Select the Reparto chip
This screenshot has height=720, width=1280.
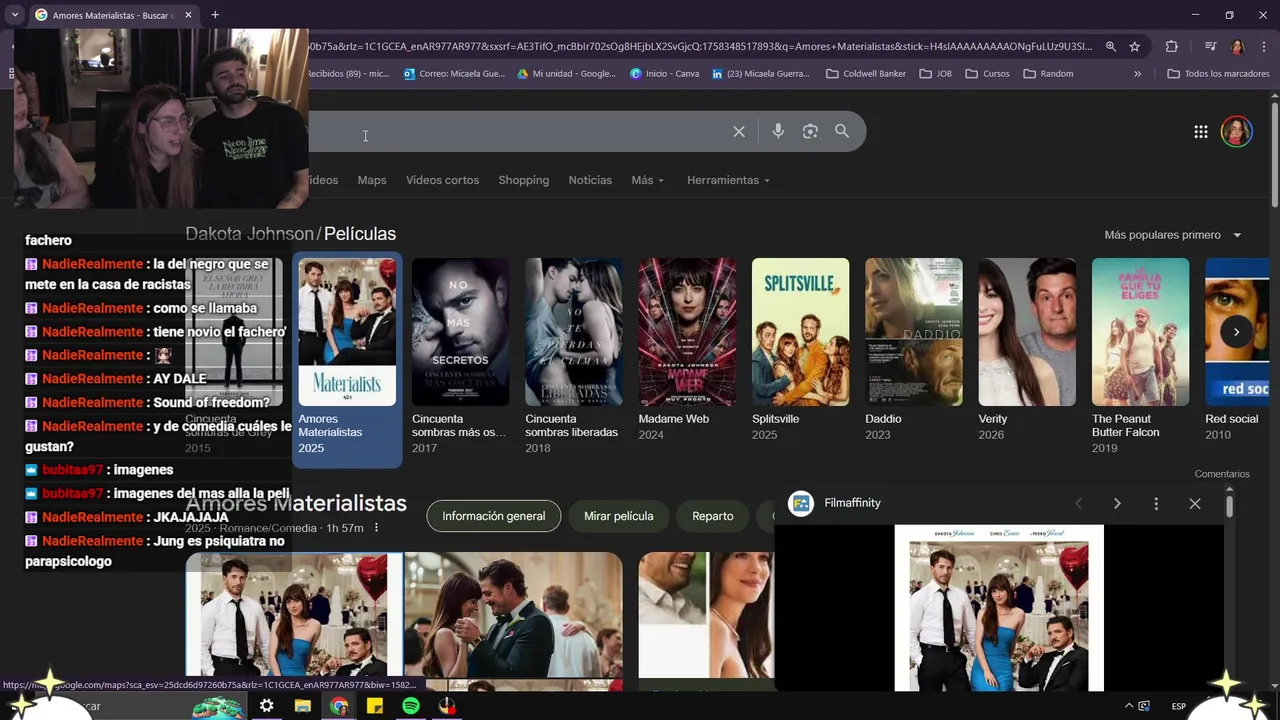tap(713, 516)
